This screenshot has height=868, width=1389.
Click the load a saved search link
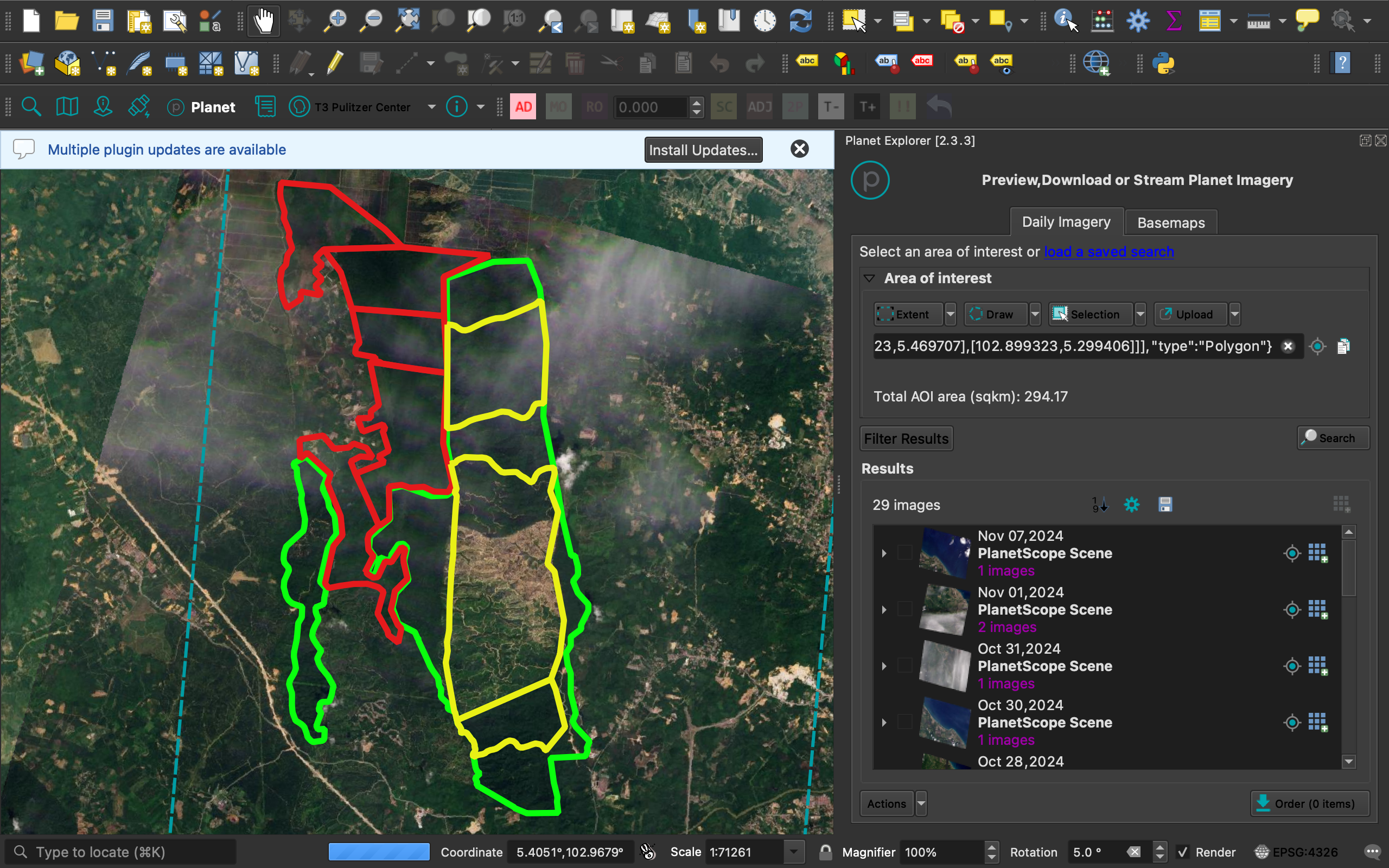click(x=1108, y=251)
